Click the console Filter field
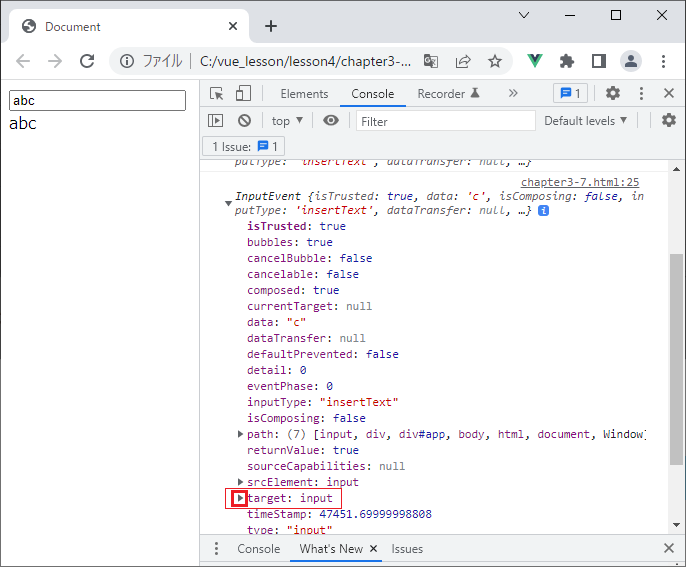Screen dimensions: 686x567 pos(446,121)
